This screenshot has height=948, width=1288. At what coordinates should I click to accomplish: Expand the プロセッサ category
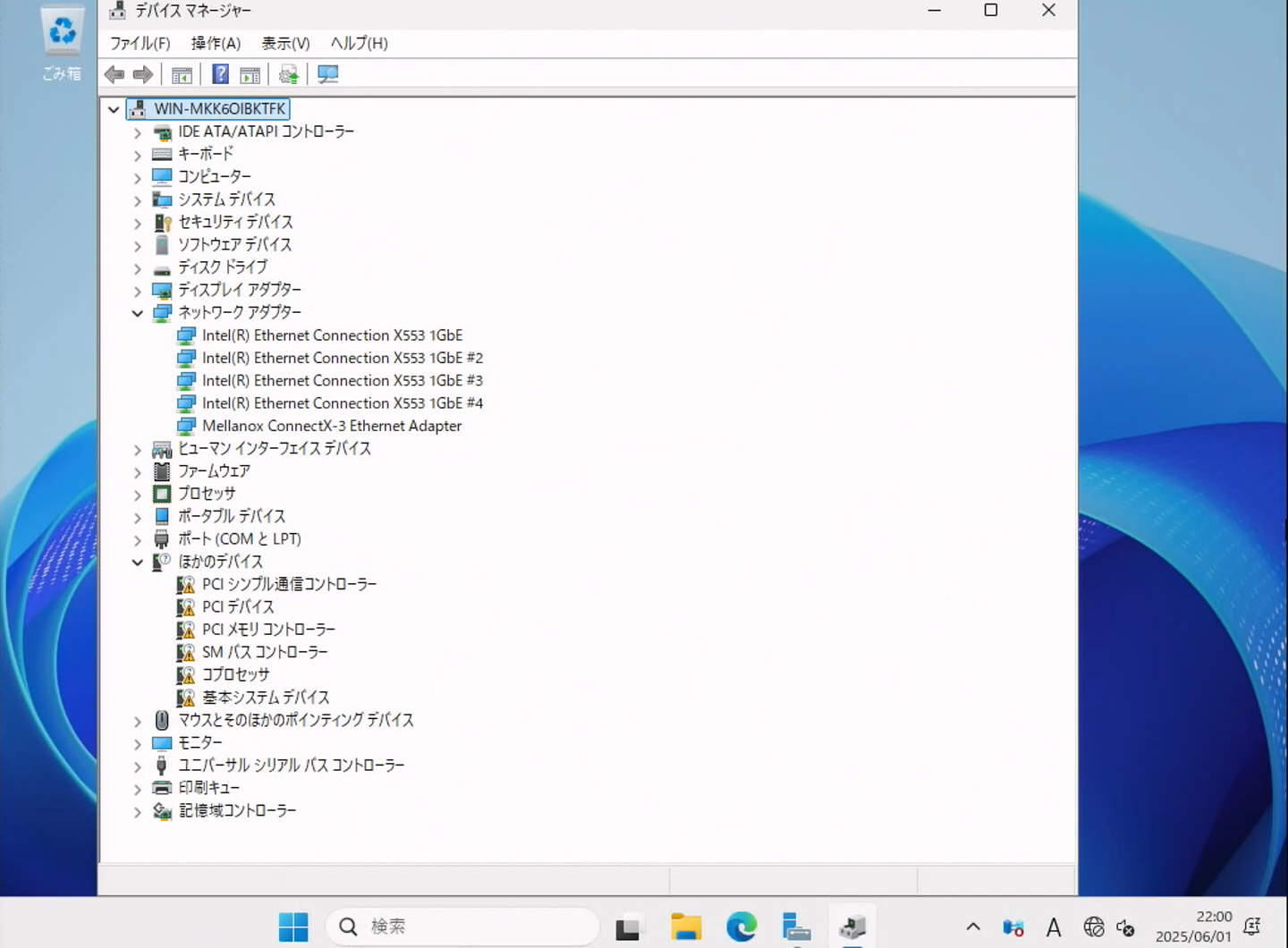(x=138, y=495)
